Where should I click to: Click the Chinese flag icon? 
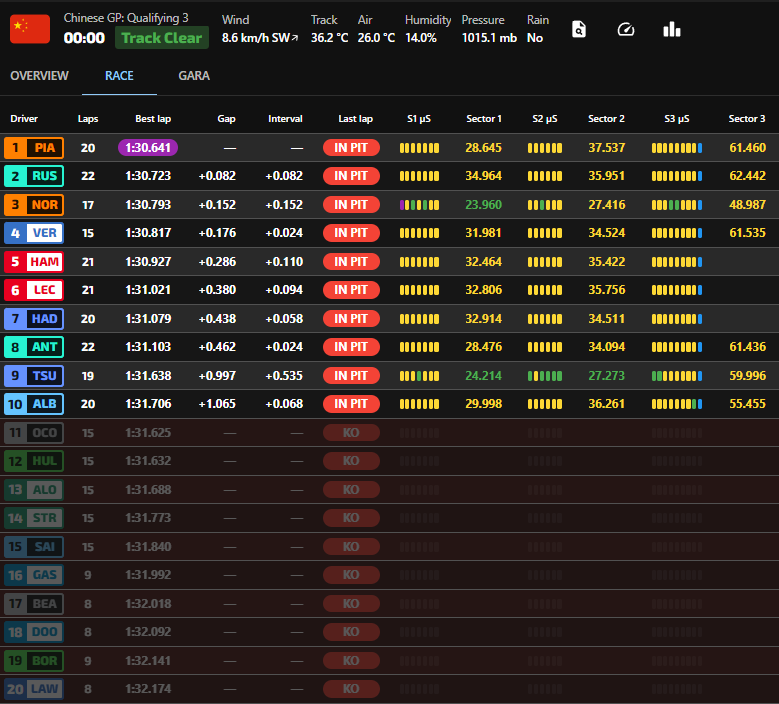29,30
